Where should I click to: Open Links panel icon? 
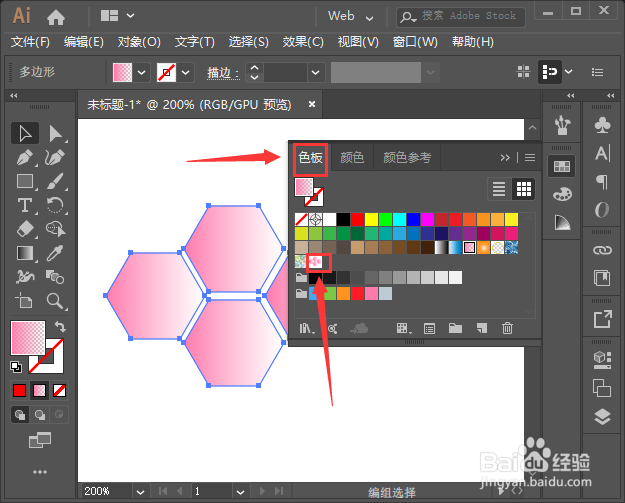[x=602, y=250]
